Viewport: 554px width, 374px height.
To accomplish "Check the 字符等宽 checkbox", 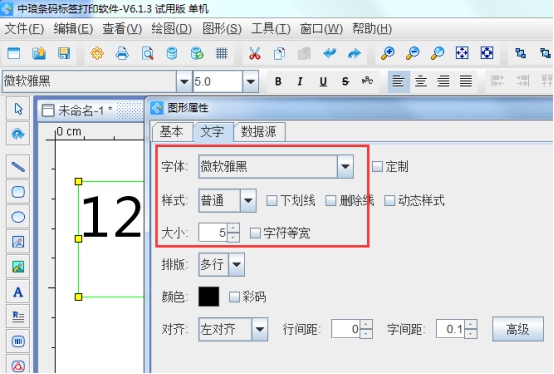I will point(255,233).
